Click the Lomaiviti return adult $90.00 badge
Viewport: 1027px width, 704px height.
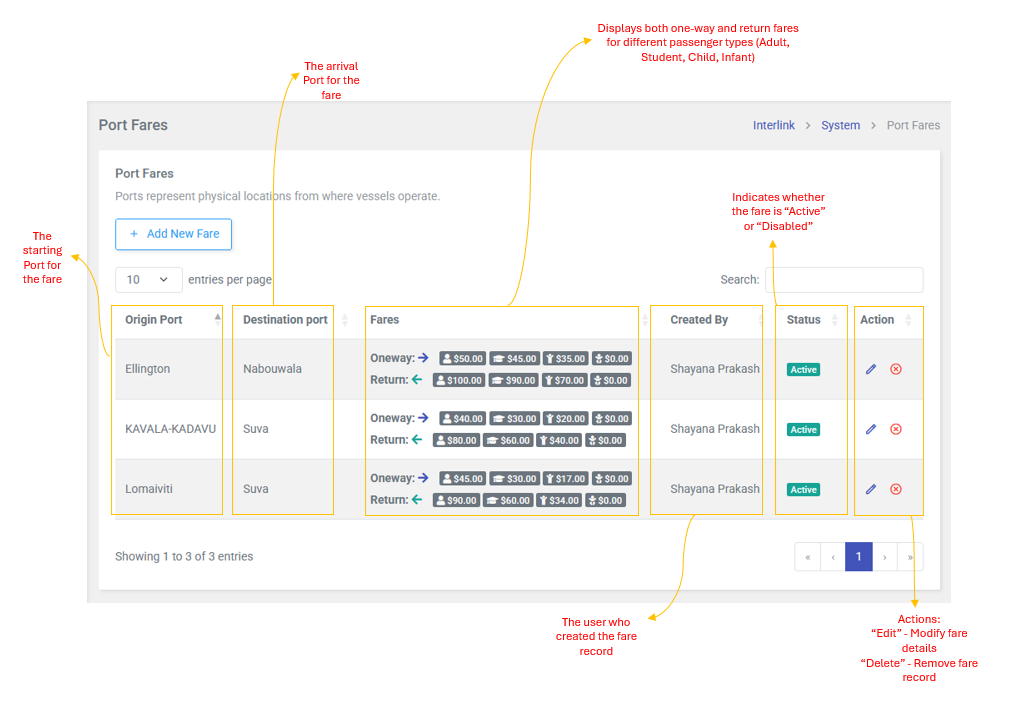point(456,500)
